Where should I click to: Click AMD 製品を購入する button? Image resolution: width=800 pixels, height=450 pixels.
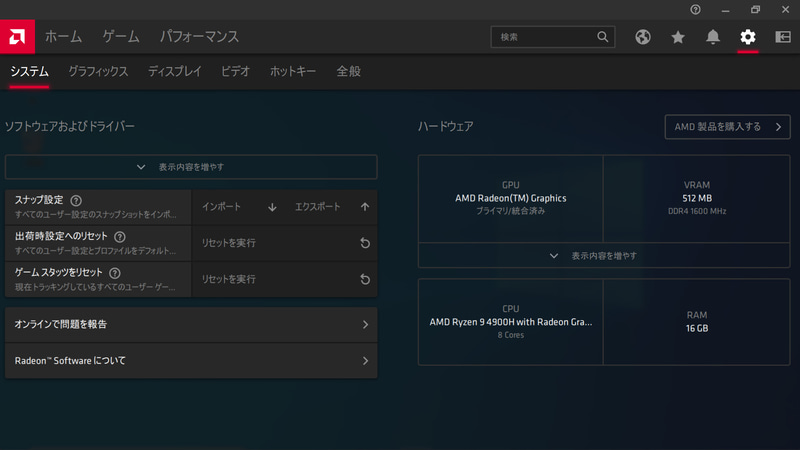[728, 127]
